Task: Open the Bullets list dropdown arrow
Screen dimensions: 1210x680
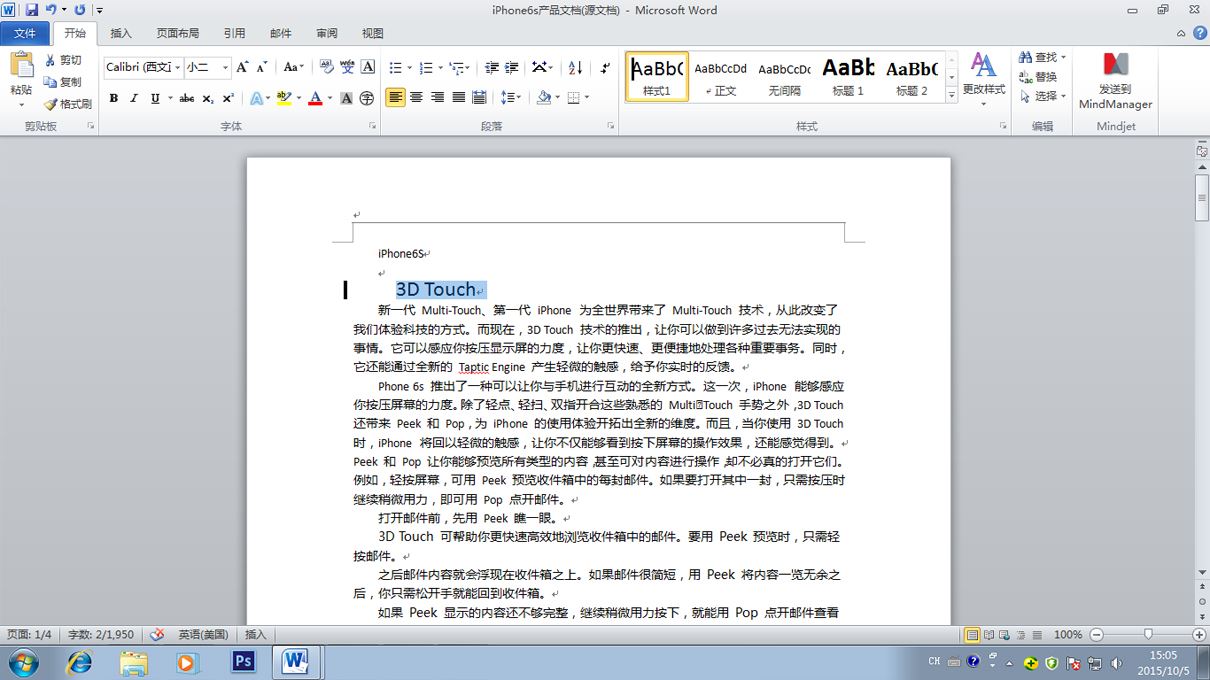Action: coord(409,67)
